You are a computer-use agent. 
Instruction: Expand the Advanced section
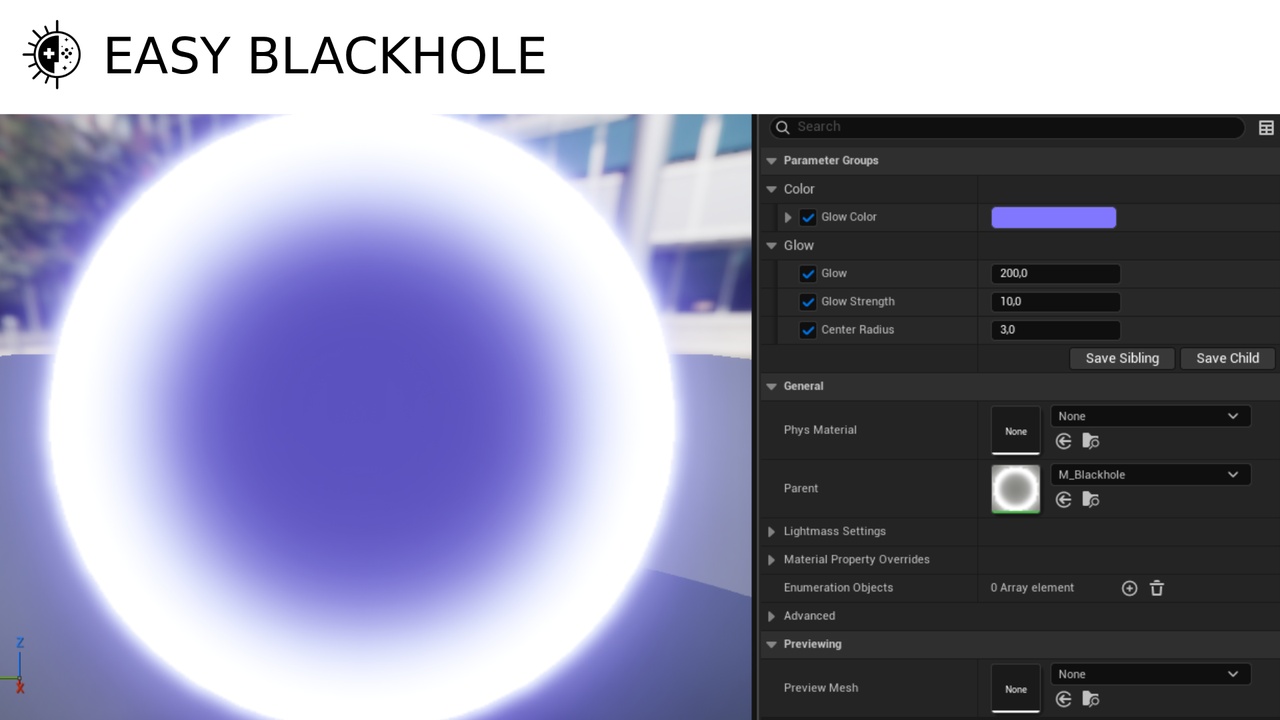(x=771, y=616)
